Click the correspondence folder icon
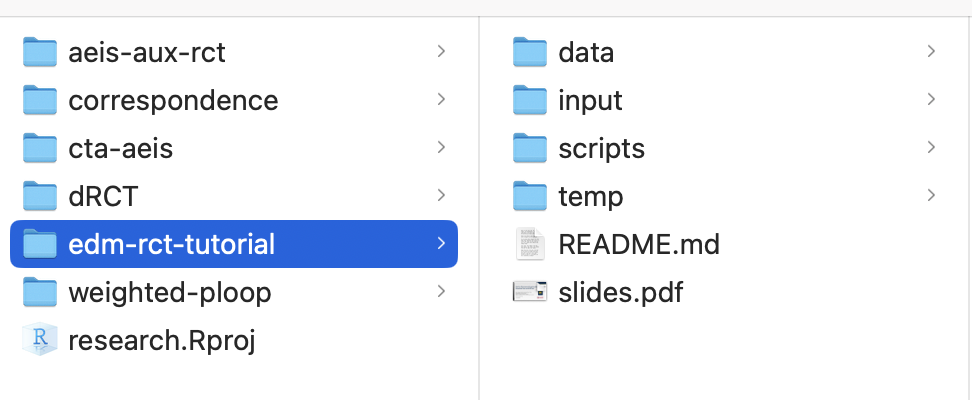972x400 pixels. click(x=40, y=100)
